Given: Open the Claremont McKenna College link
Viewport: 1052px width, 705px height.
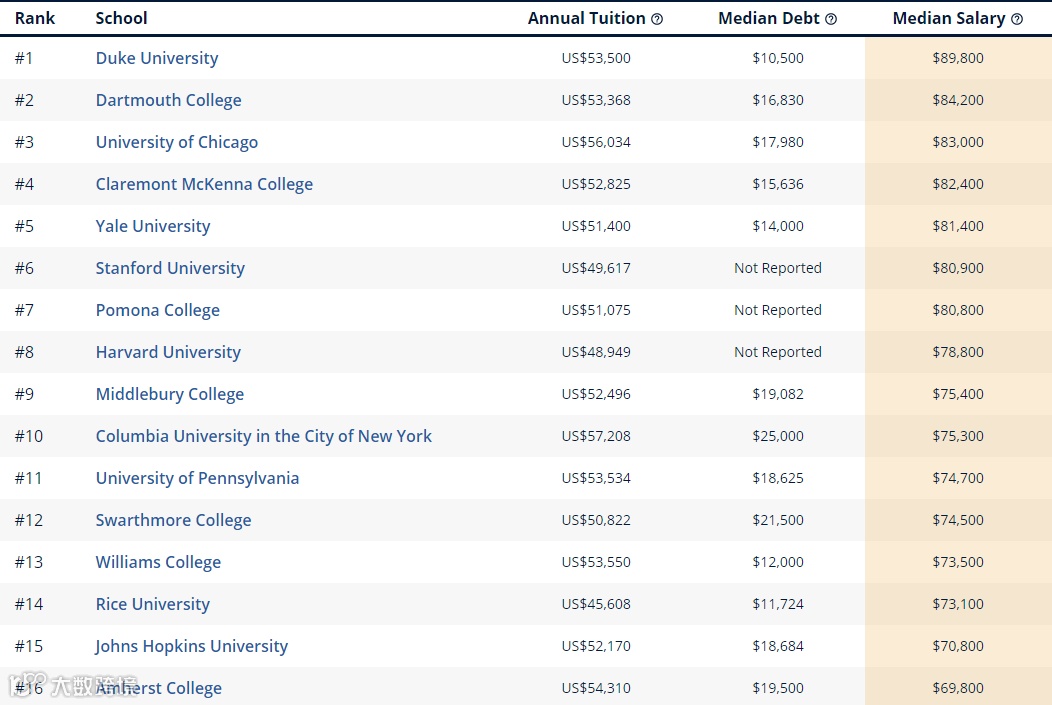Looking at the screenshot, I should point(204,184).
